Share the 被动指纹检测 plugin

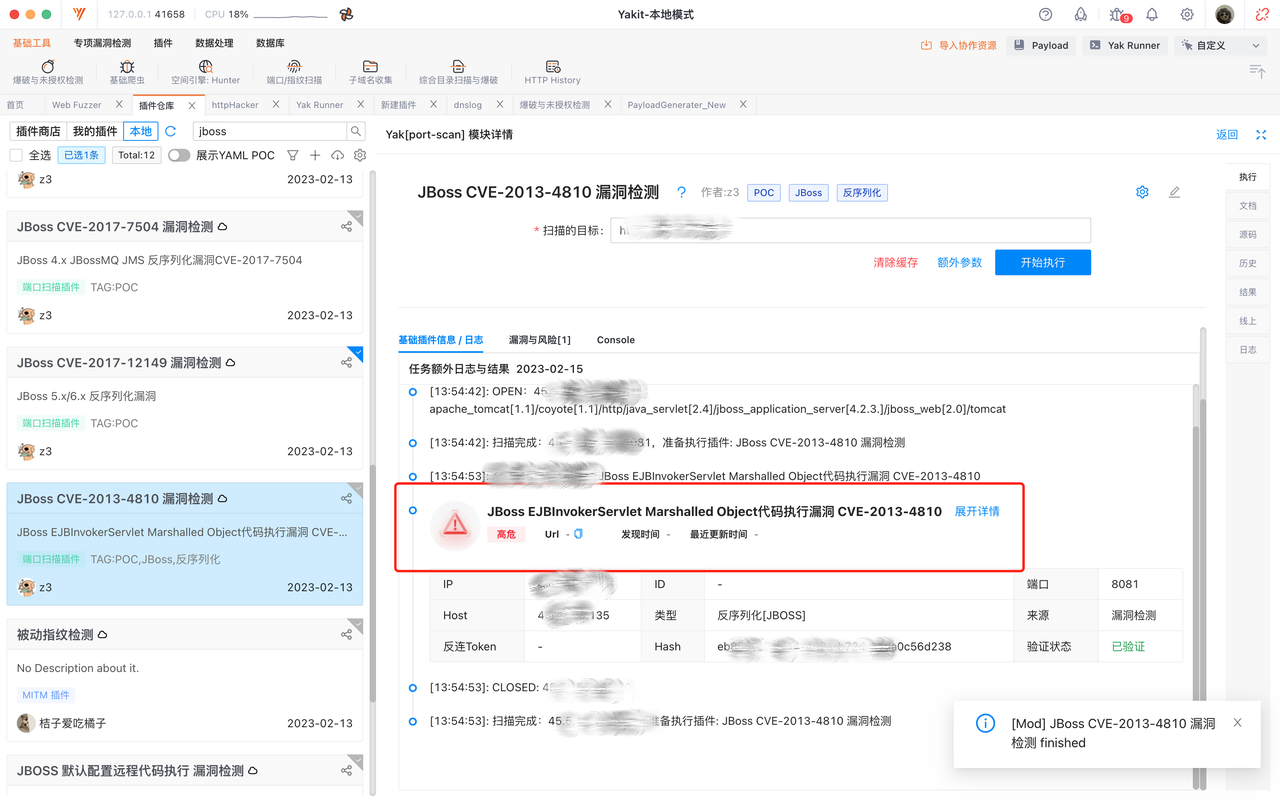[346, 635]
